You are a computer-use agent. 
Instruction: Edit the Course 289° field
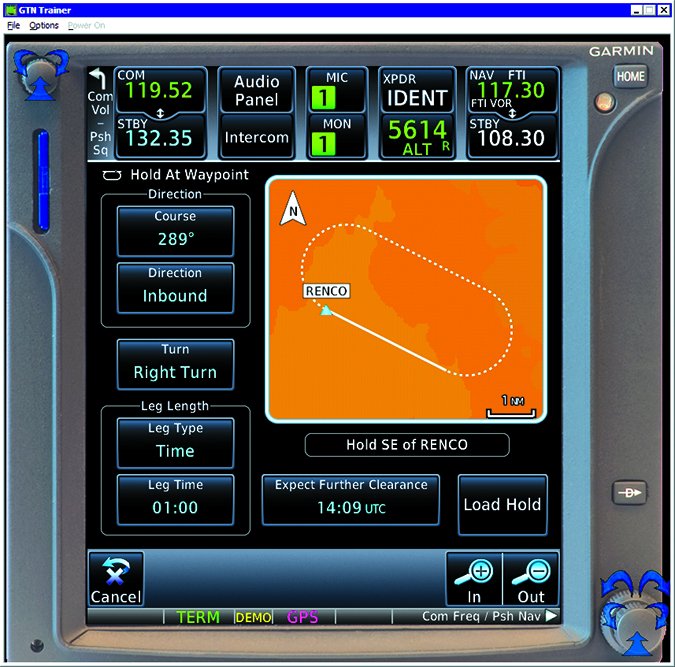click(x=175, y=230)
